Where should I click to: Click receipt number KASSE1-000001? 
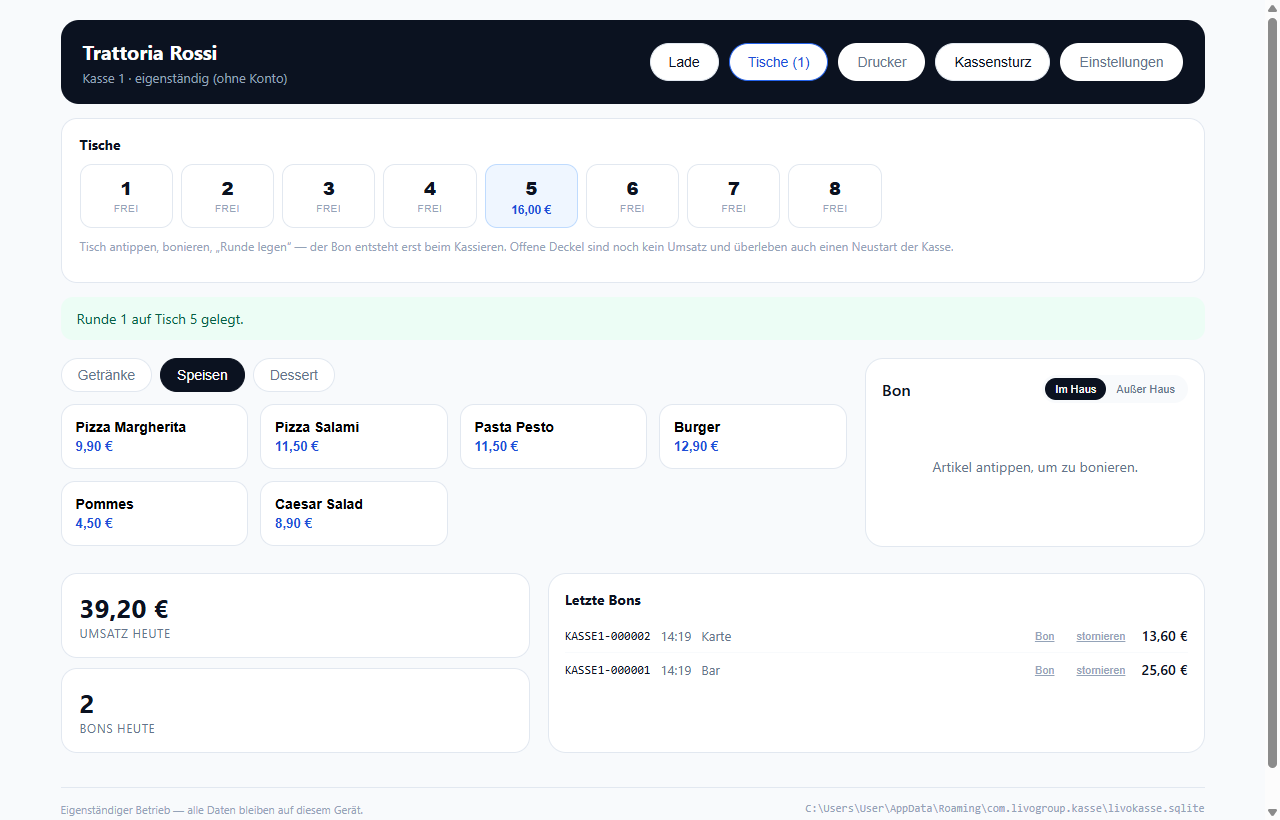tap(608, 671)
